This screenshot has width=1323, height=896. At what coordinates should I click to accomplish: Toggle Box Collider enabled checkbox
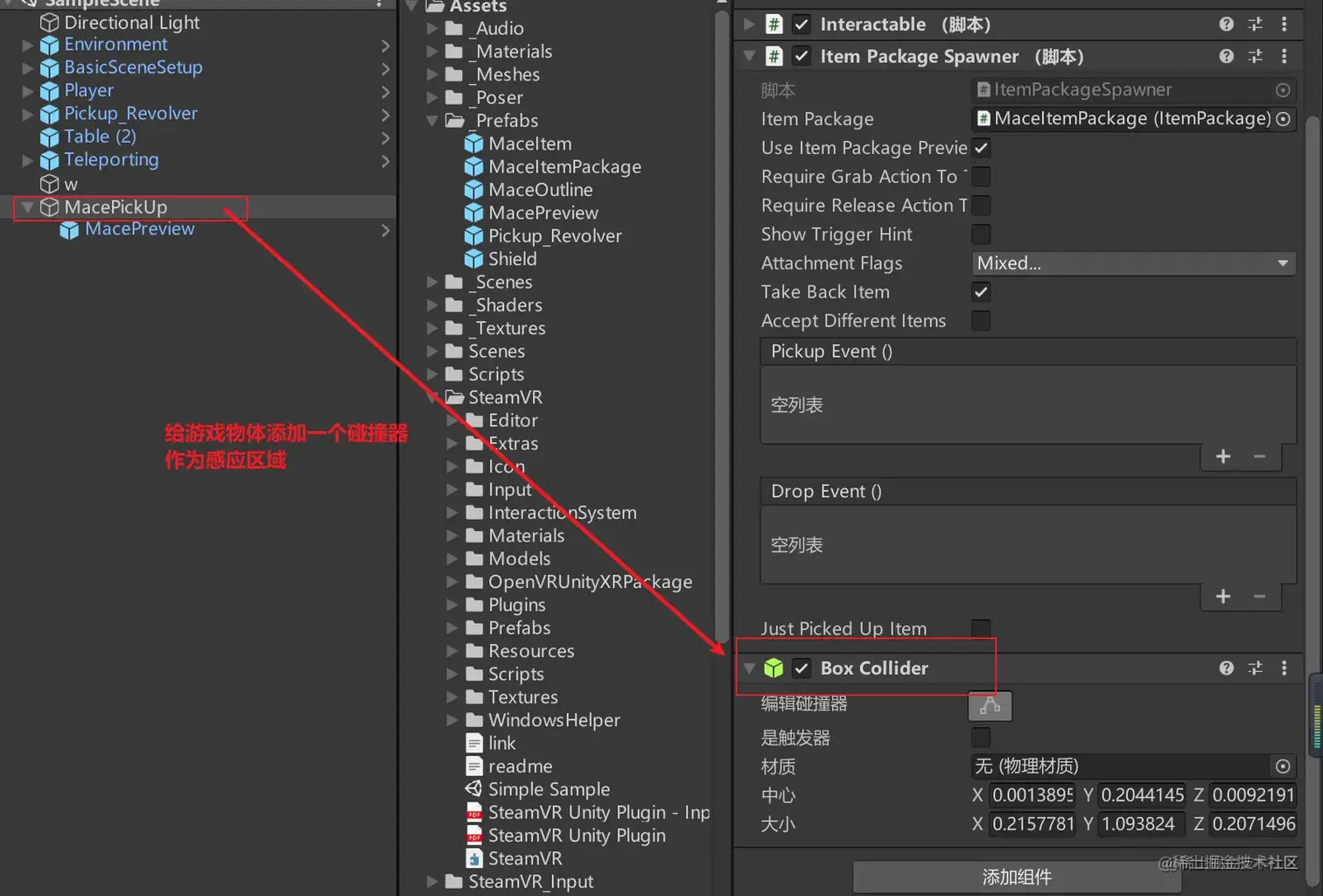[801, 668]
